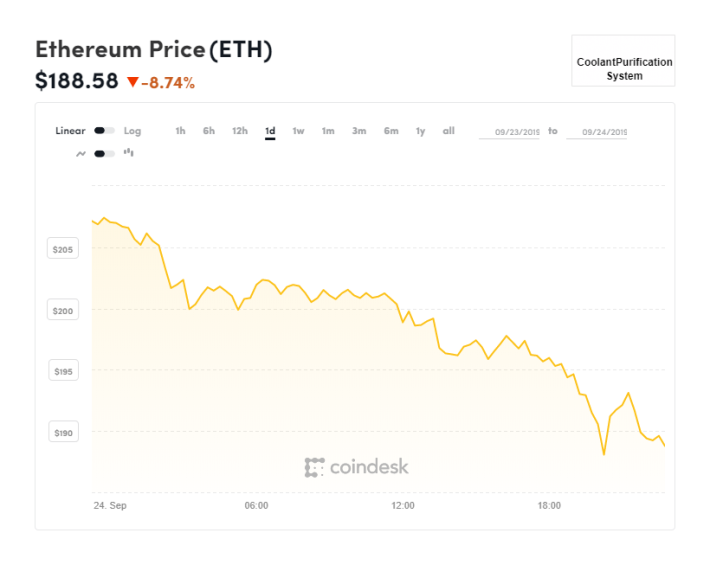This screenshot has height=565, width=710.
Task: Click the coindesk watermark logo
Action: click(x=357, y=467)
